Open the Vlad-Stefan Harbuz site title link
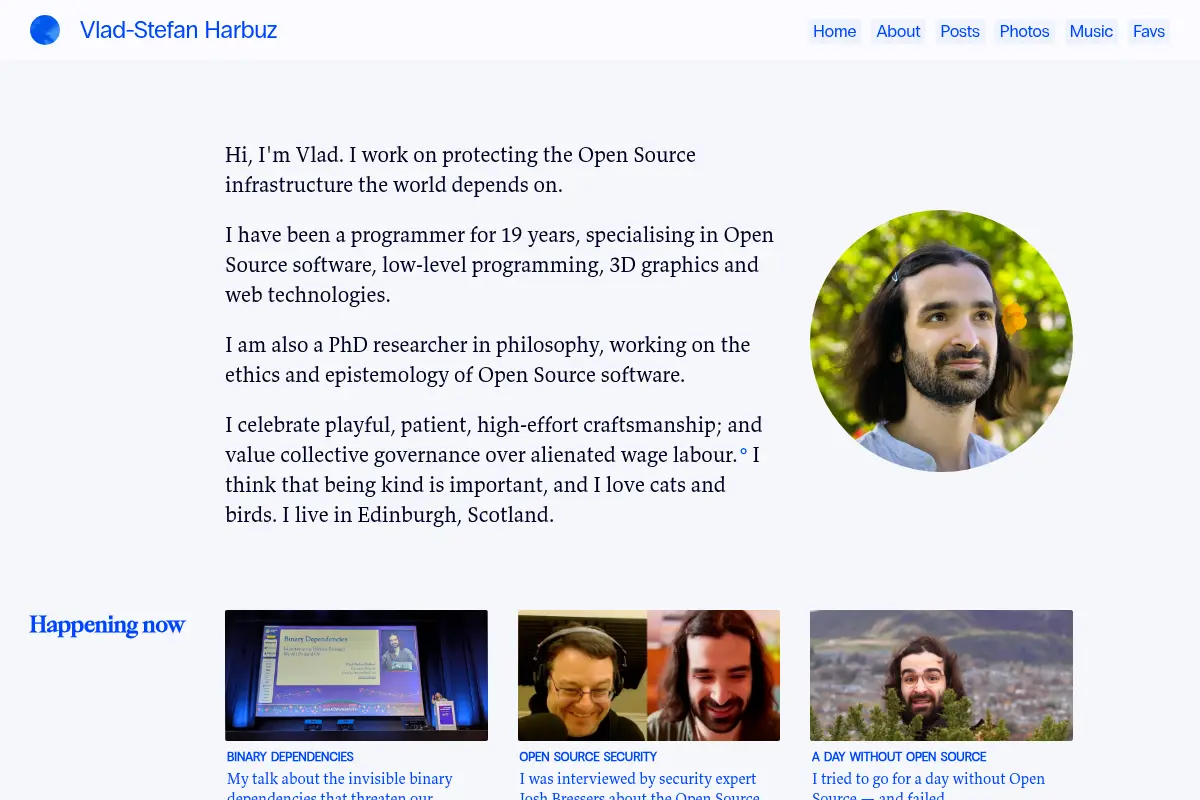This screenshot has height=800, width=1200. (x=178, y=30)
